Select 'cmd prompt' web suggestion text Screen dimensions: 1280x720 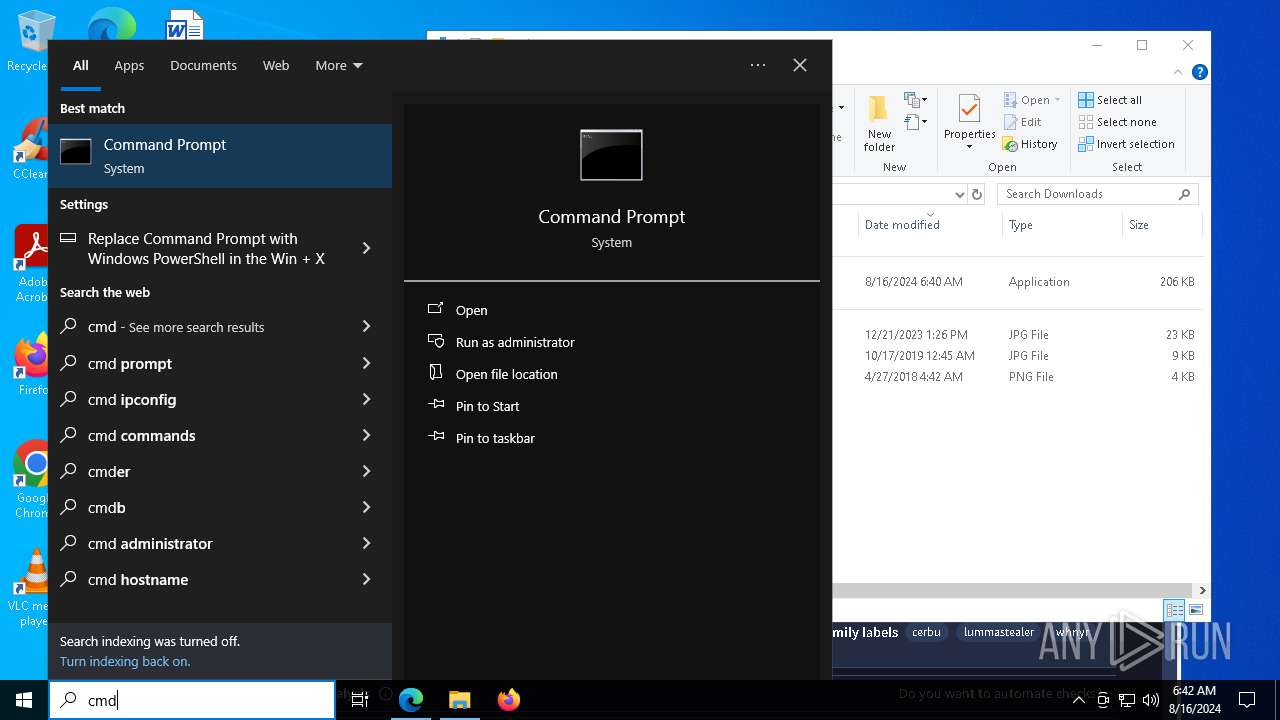130,363
